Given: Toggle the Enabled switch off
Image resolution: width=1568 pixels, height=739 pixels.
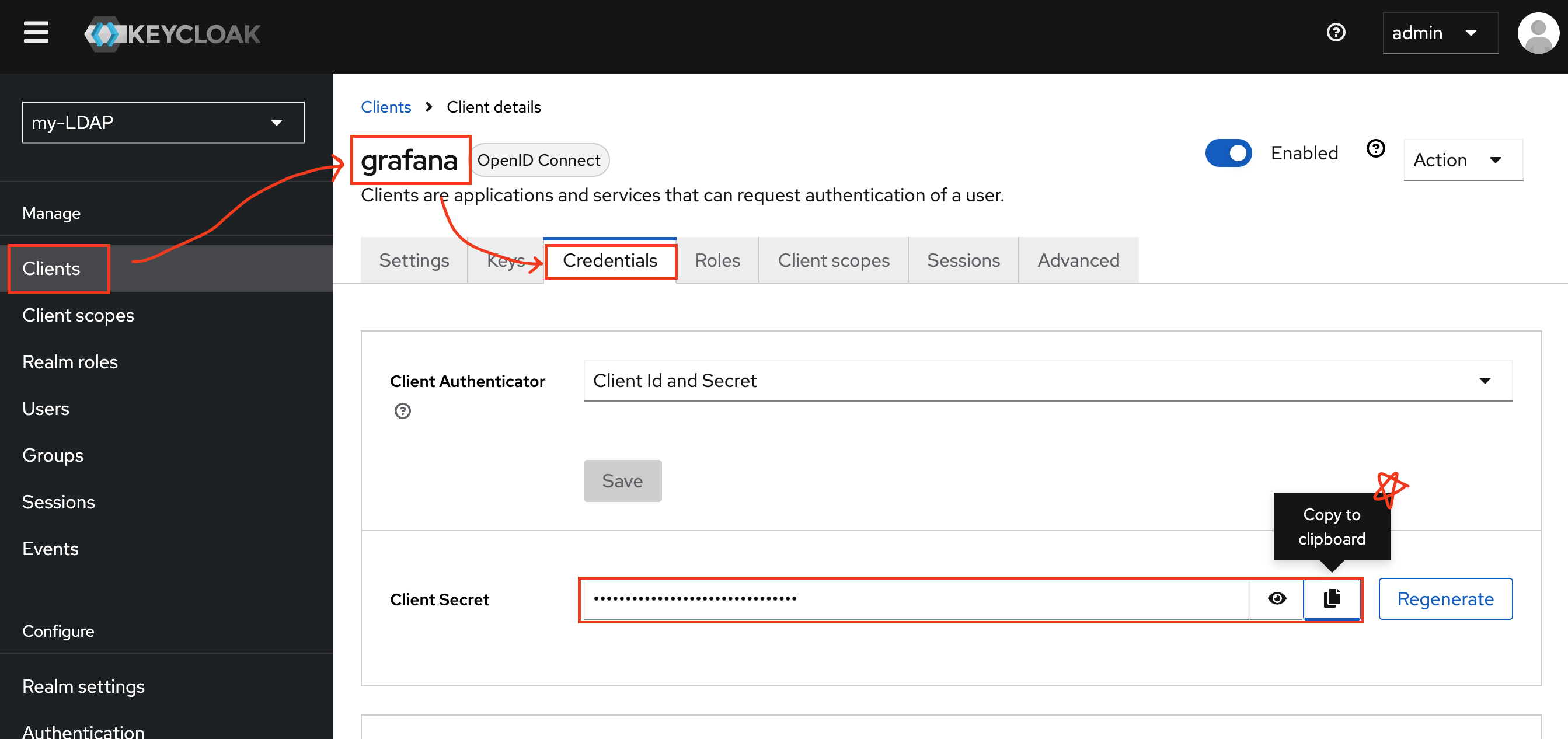Looking at the screenshot, I should click(x=1228, y=153).
